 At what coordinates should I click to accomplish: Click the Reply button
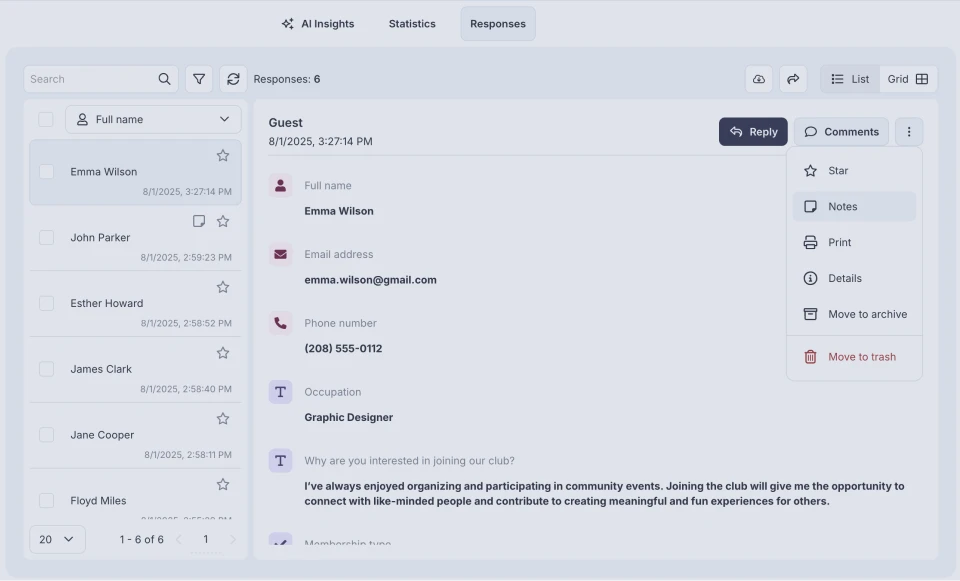coord(752,131)
